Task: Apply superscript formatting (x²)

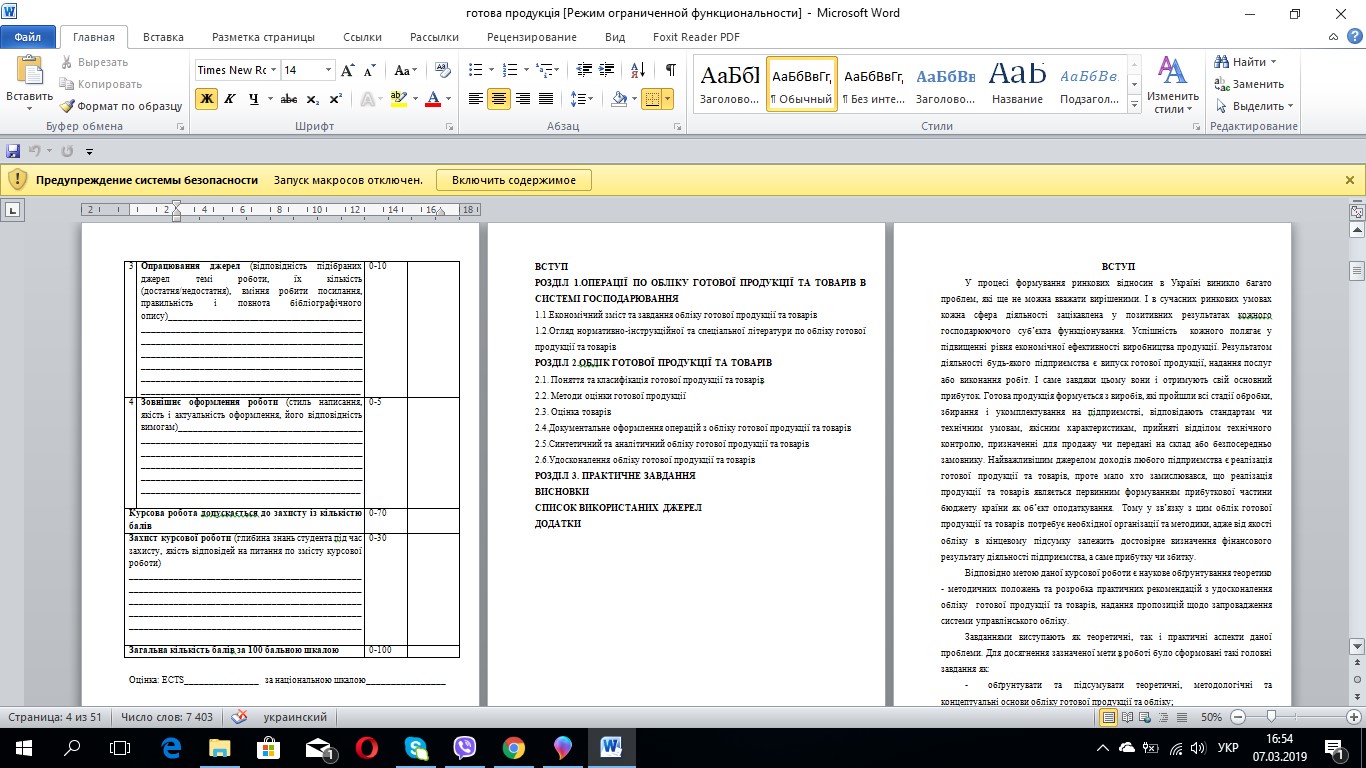Action: coord(335,99)
